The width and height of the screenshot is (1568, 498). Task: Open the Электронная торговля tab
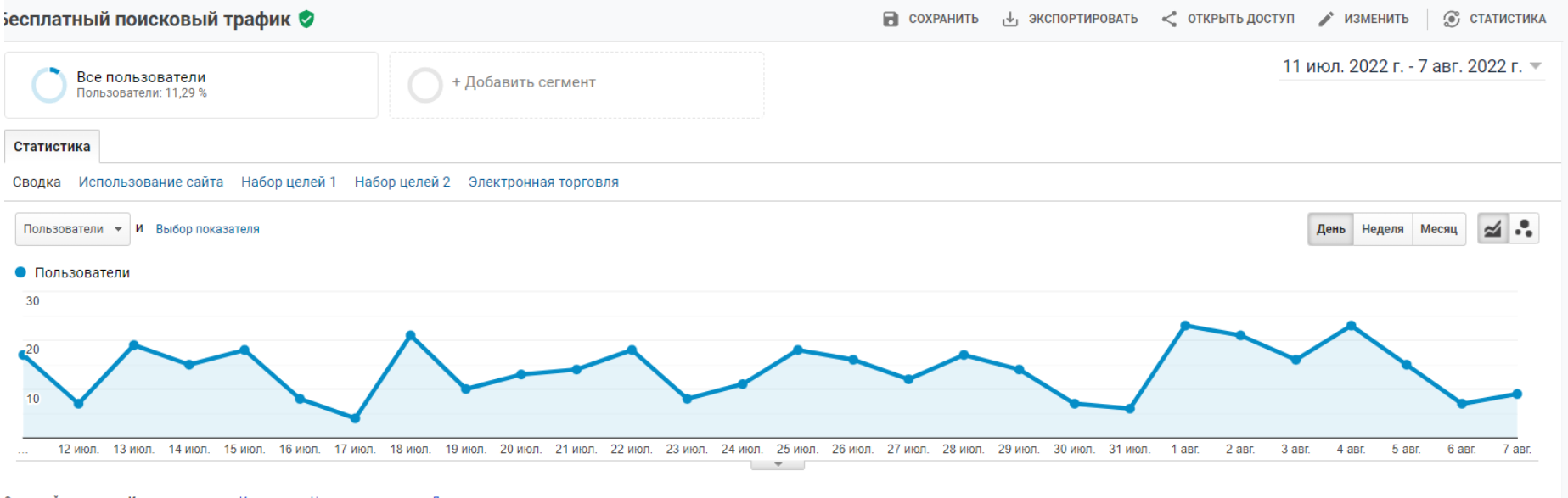543,182
